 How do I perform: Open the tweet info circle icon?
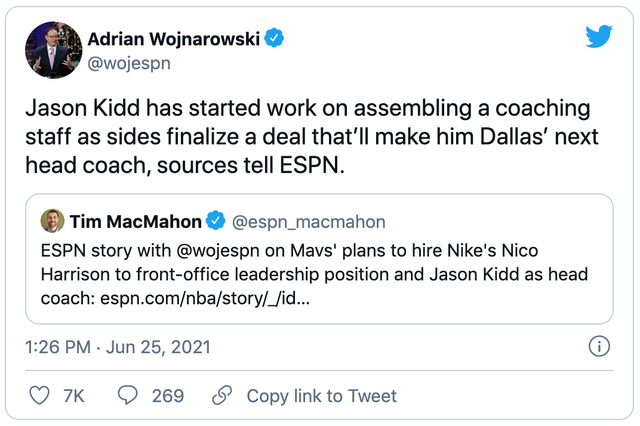coord(597,347)
